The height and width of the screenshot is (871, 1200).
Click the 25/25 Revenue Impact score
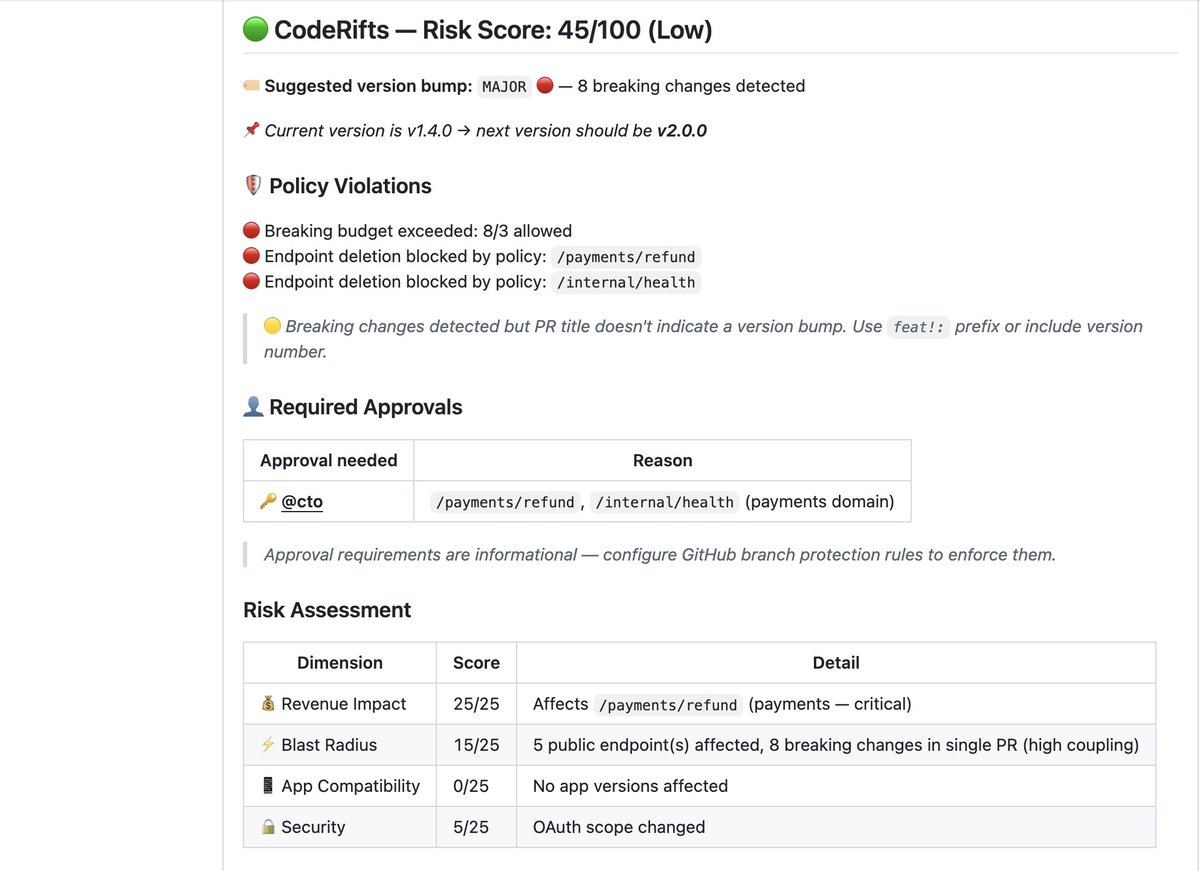click(476, 704)
